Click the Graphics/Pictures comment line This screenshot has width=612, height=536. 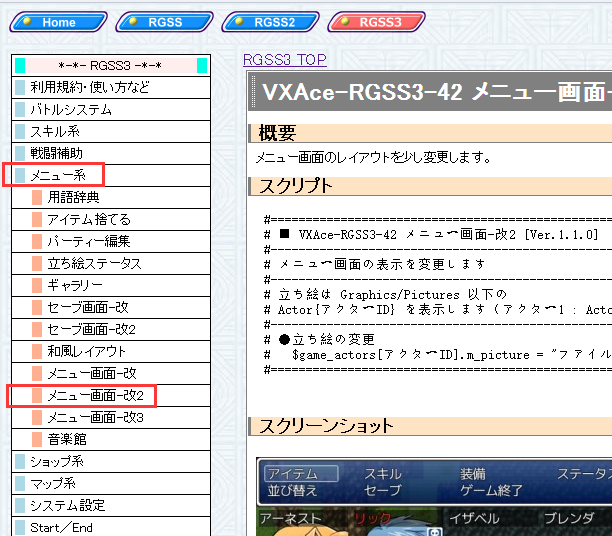pos(385,294)
